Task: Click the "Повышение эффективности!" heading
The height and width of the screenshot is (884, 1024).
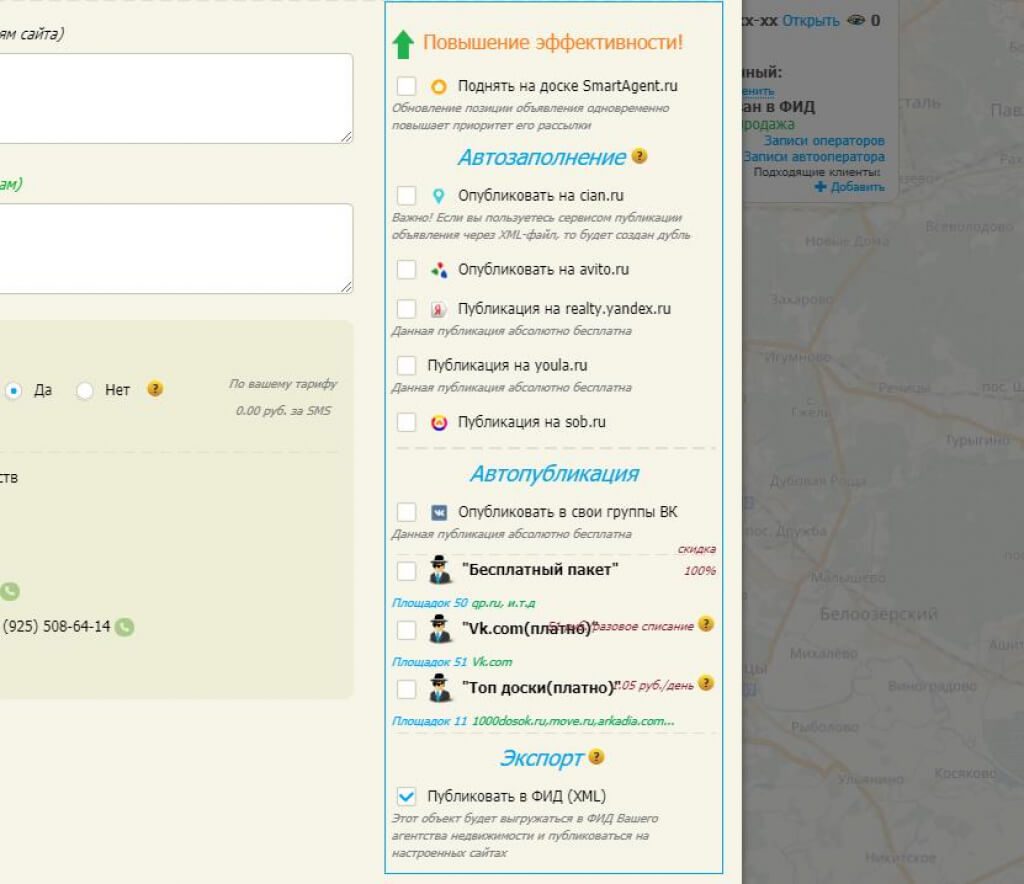Action: 552,42
